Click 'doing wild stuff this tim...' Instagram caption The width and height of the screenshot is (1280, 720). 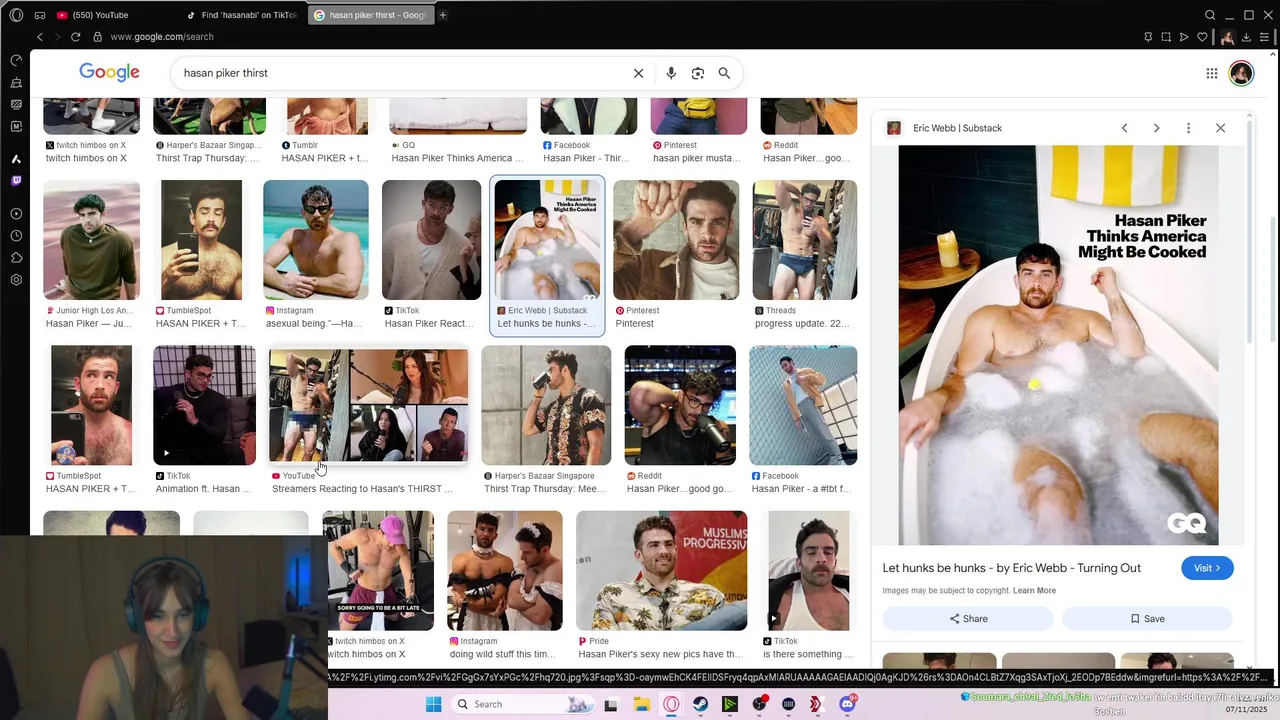[x=502, y=654]
